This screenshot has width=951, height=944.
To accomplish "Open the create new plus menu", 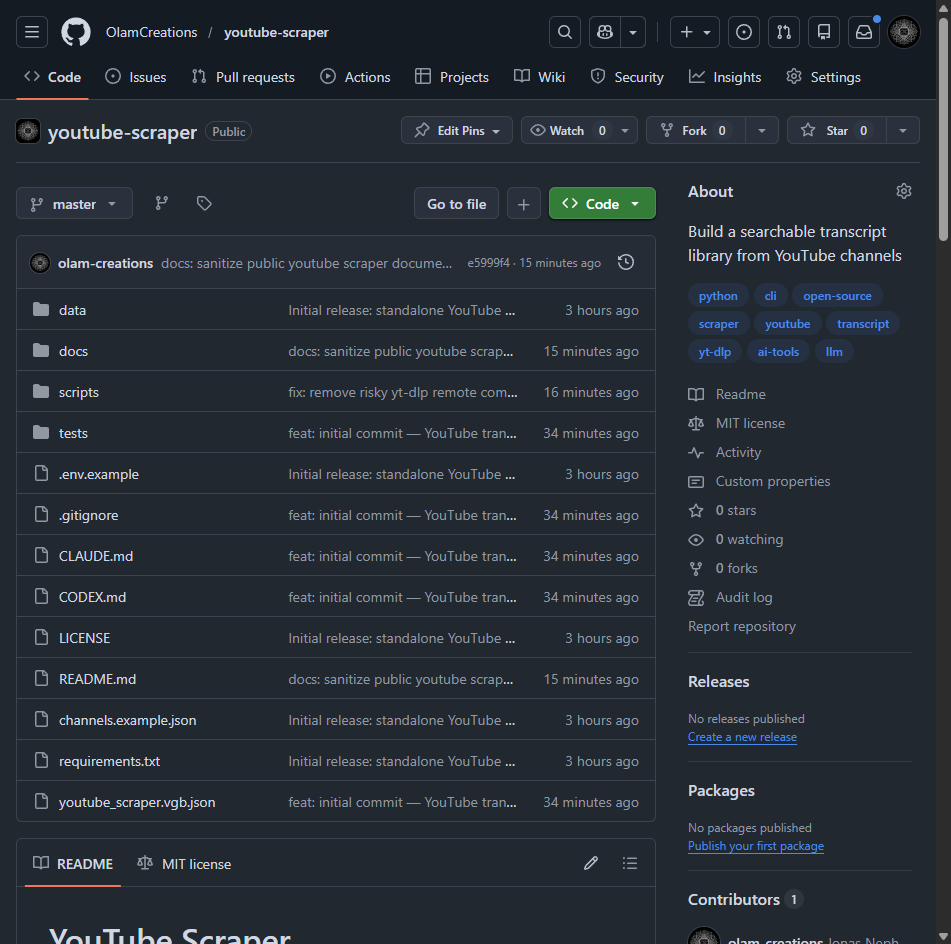I will click(694, 32).
